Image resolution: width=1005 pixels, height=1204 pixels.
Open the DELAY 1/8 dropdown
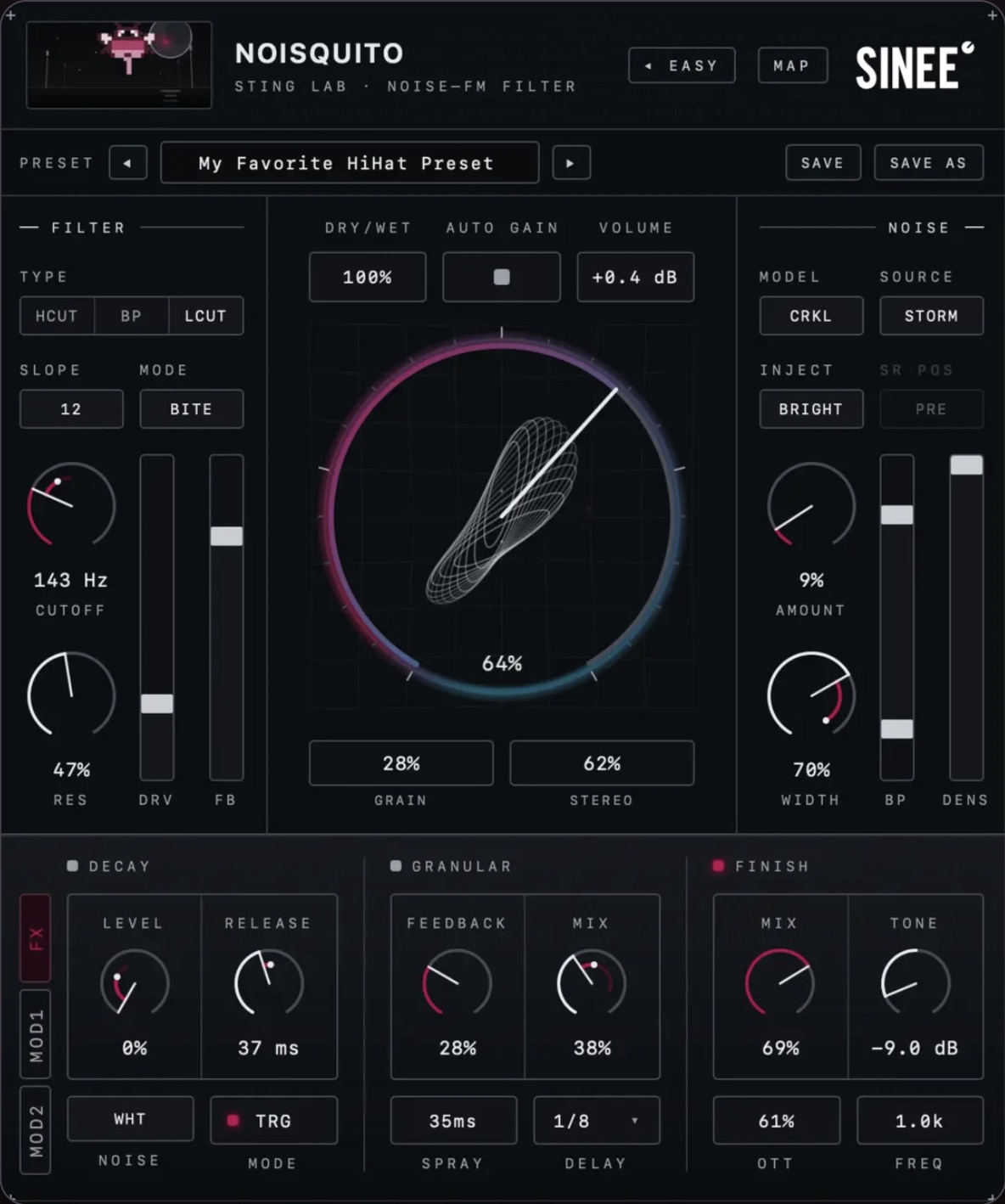pyautogui.click(x=596, y=1121)
